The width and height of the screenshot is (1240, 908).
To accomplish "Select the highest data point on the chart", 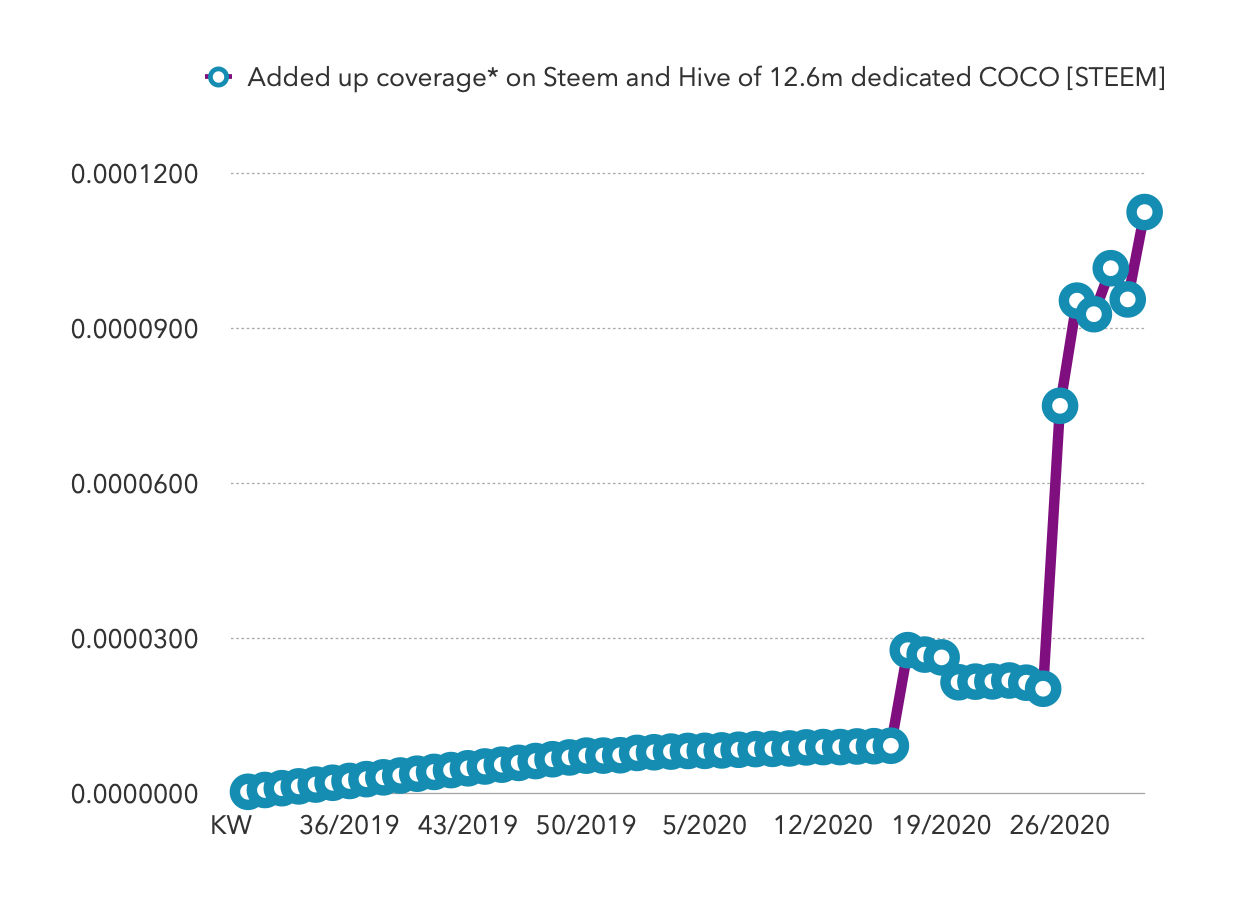I will (x=1144, y=212).
